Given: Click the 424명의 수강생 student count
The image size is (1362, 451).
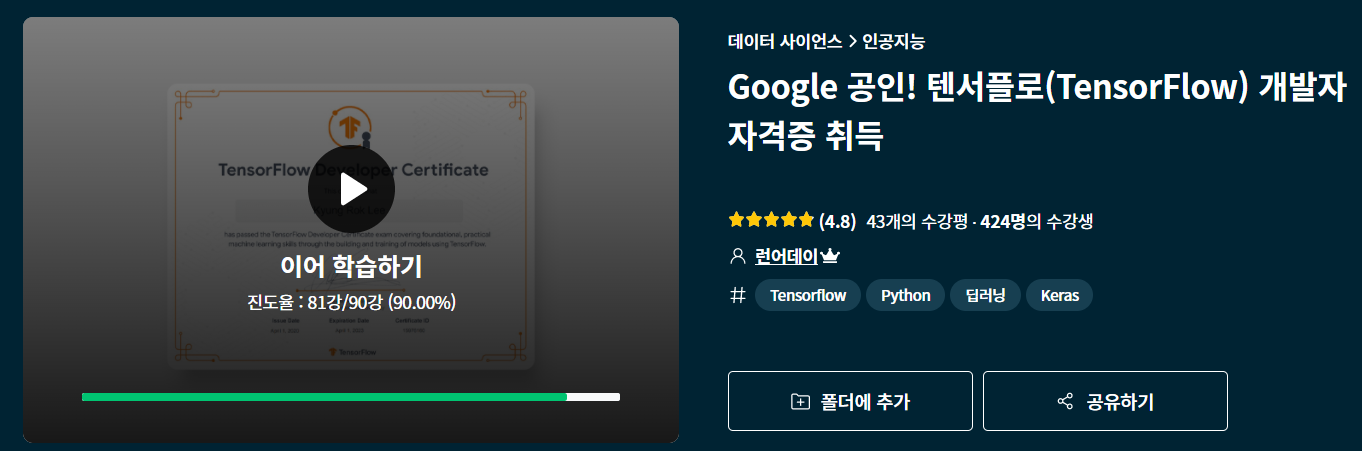Looking at the screenshot, I should [x=1036, y=221].
